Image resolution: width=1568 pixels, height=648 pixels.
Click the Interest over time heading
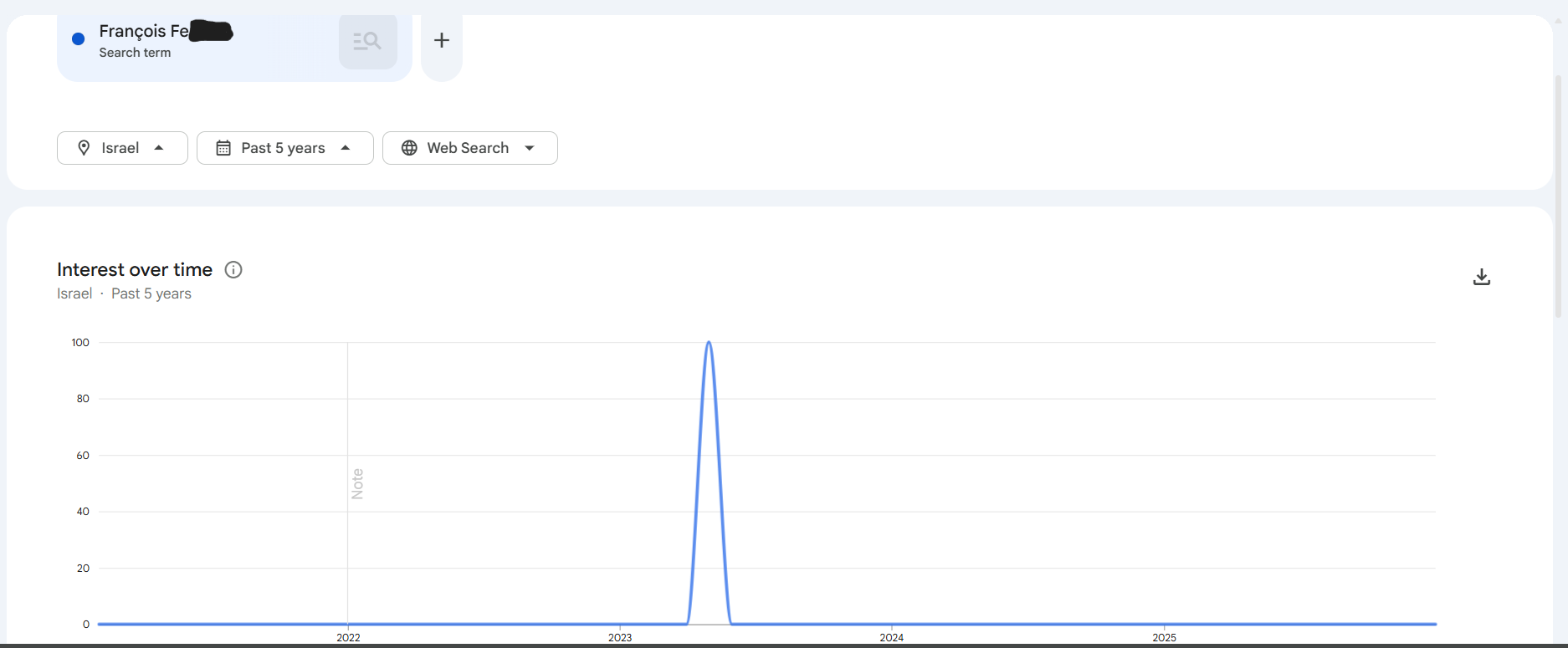(135, 269)
